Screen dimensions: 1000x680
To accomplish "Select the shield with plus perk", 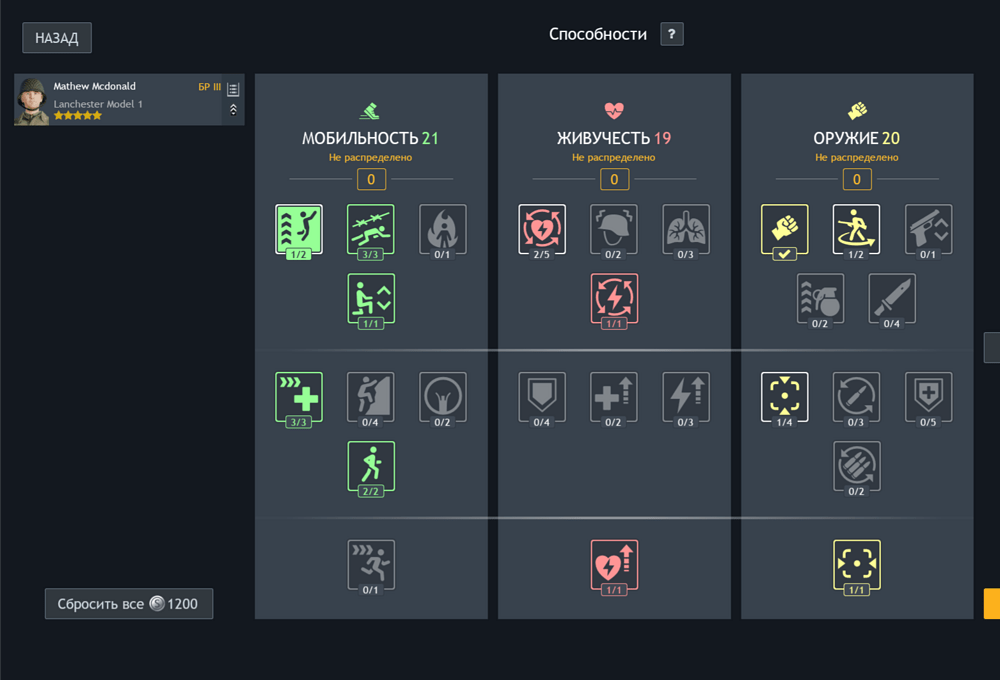I will [x=929, y=398].
